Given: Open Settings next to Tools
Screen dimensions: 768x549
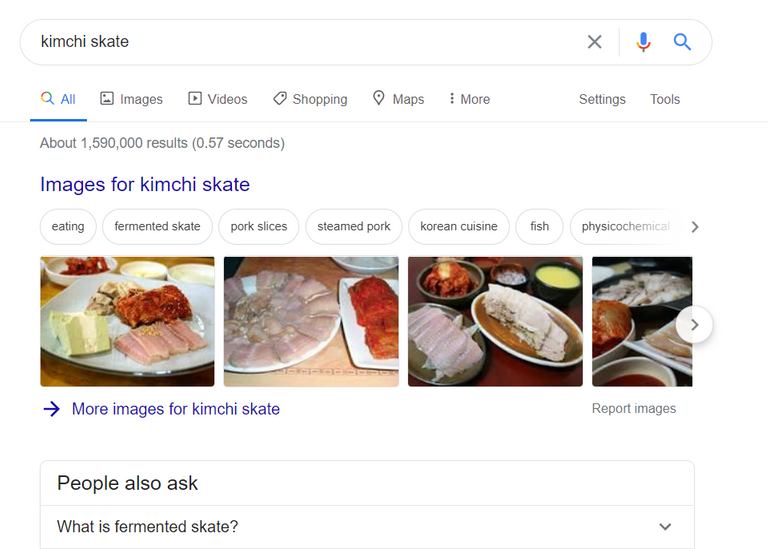Looking at the screenshot, I should pyautogui.click(x=602, y=99).
